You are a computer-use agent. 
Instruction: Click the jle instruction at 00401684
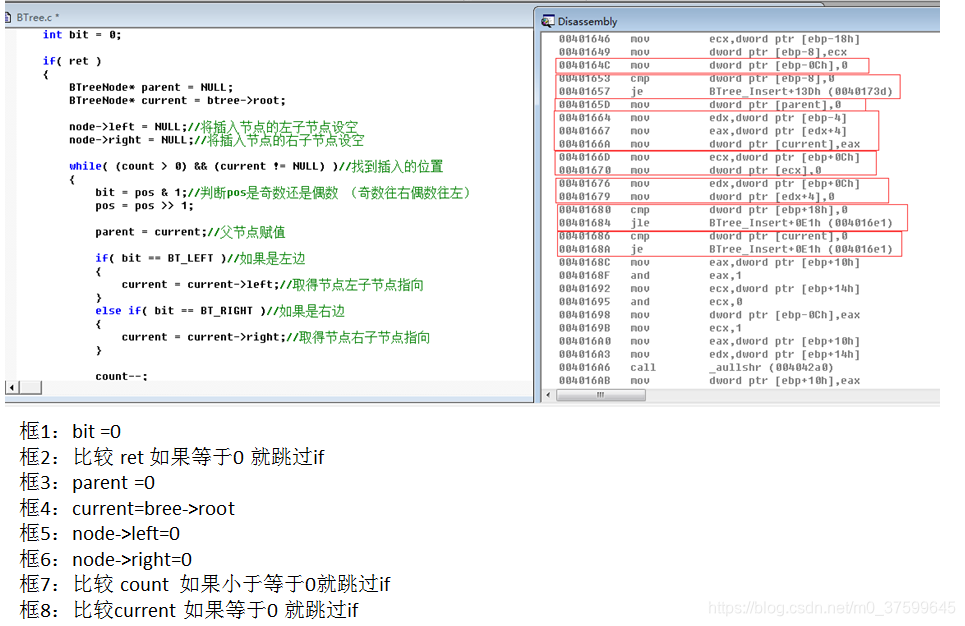coord(726,223)
